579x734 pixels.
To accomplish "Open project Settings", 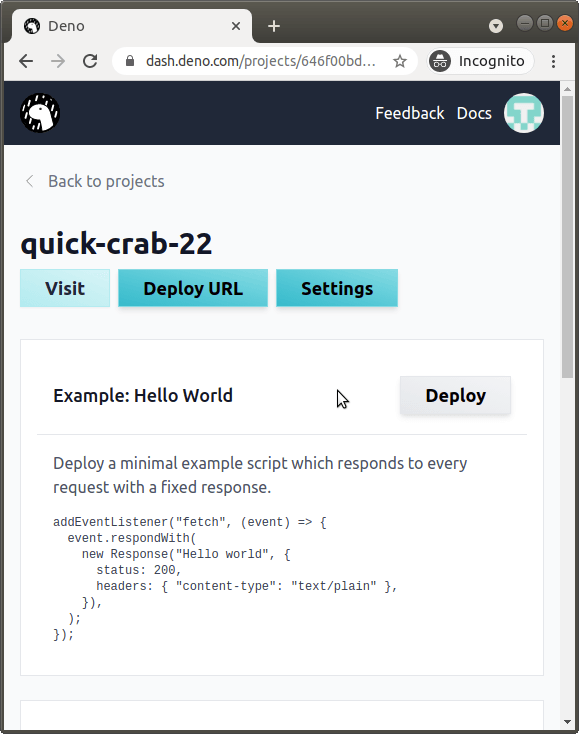I will coord(337,288).
